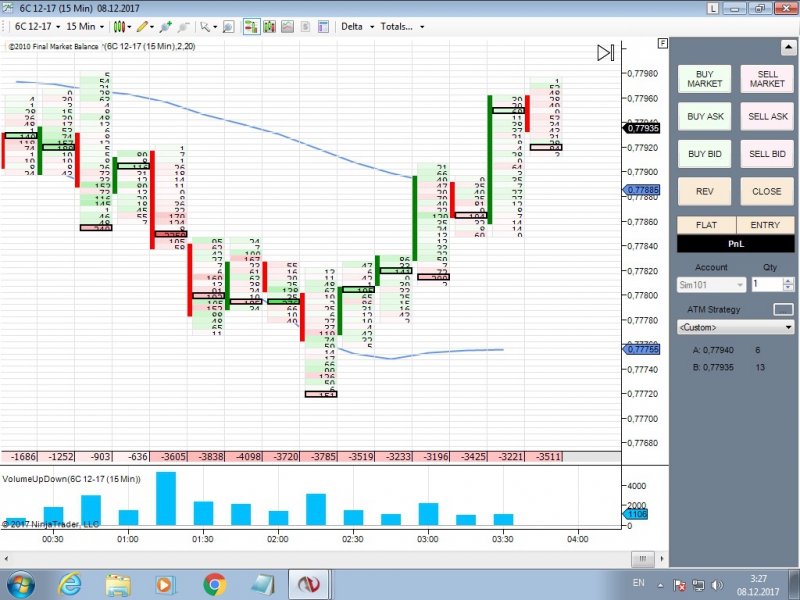Click the -1686 delta total cell

pos(19,456)
